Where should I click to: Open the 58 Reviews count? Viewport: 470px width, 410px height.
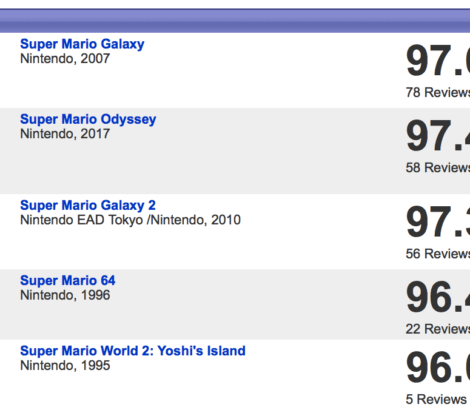(438, 168)
